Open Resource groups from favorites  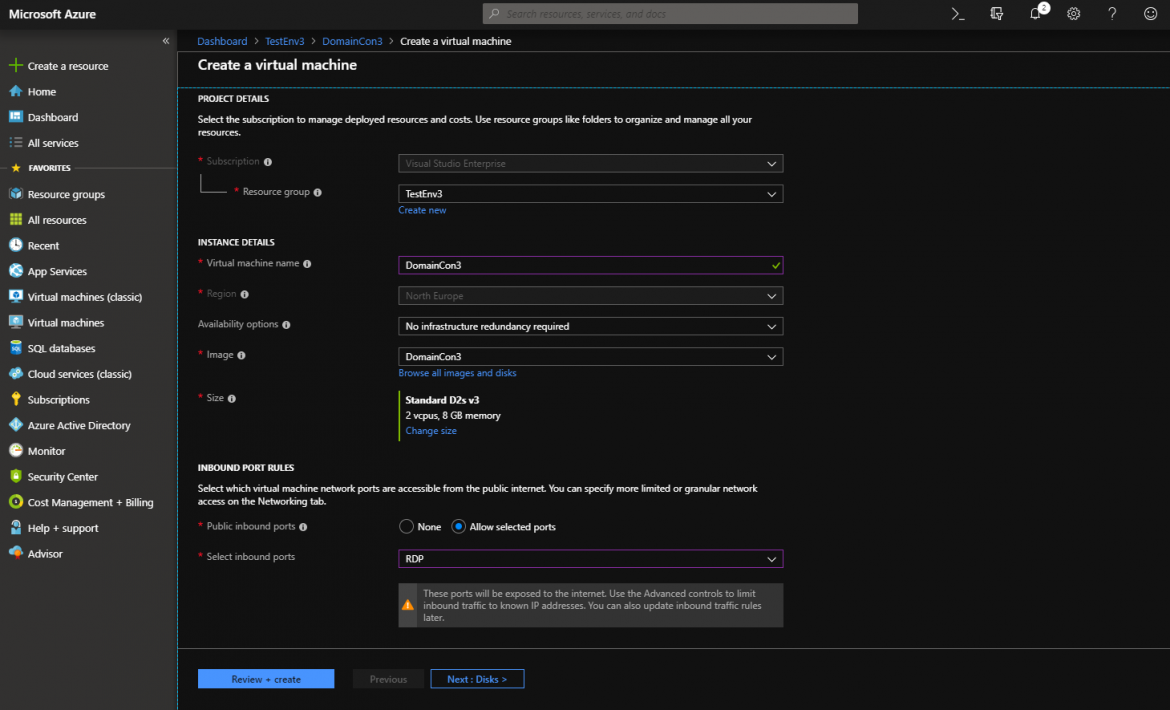pos(66,194)
